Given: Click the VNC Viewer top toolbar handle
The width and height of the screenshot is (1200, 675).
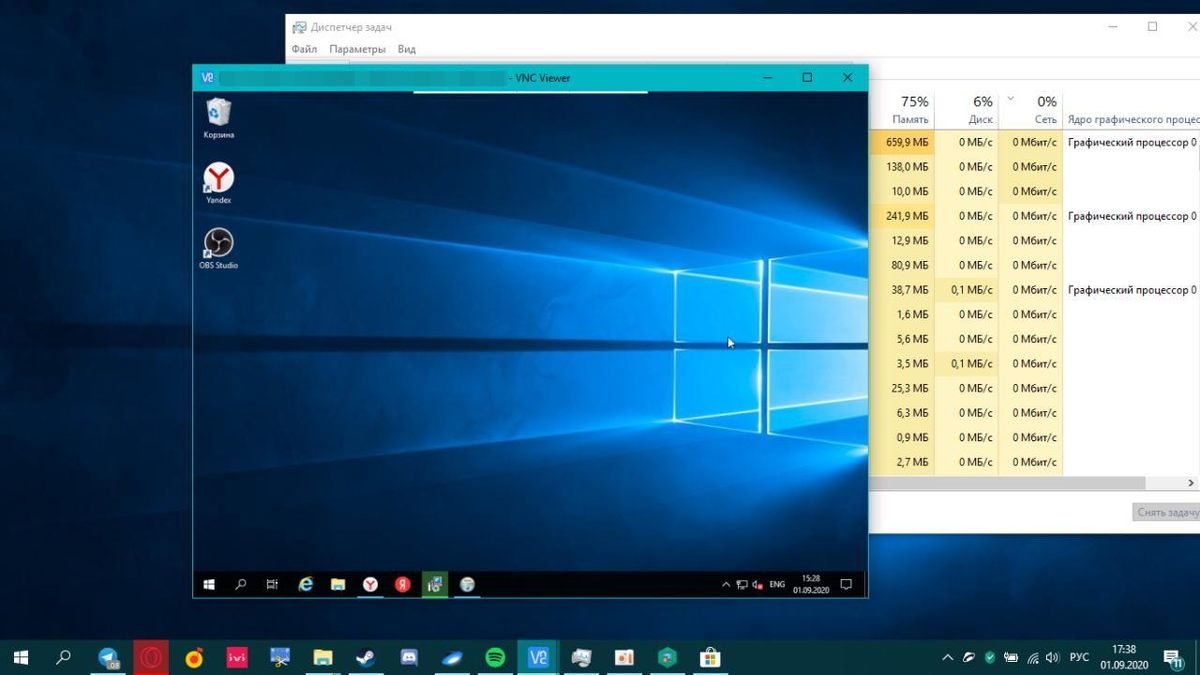Looking at the screenshot, I should coord(530,93).
